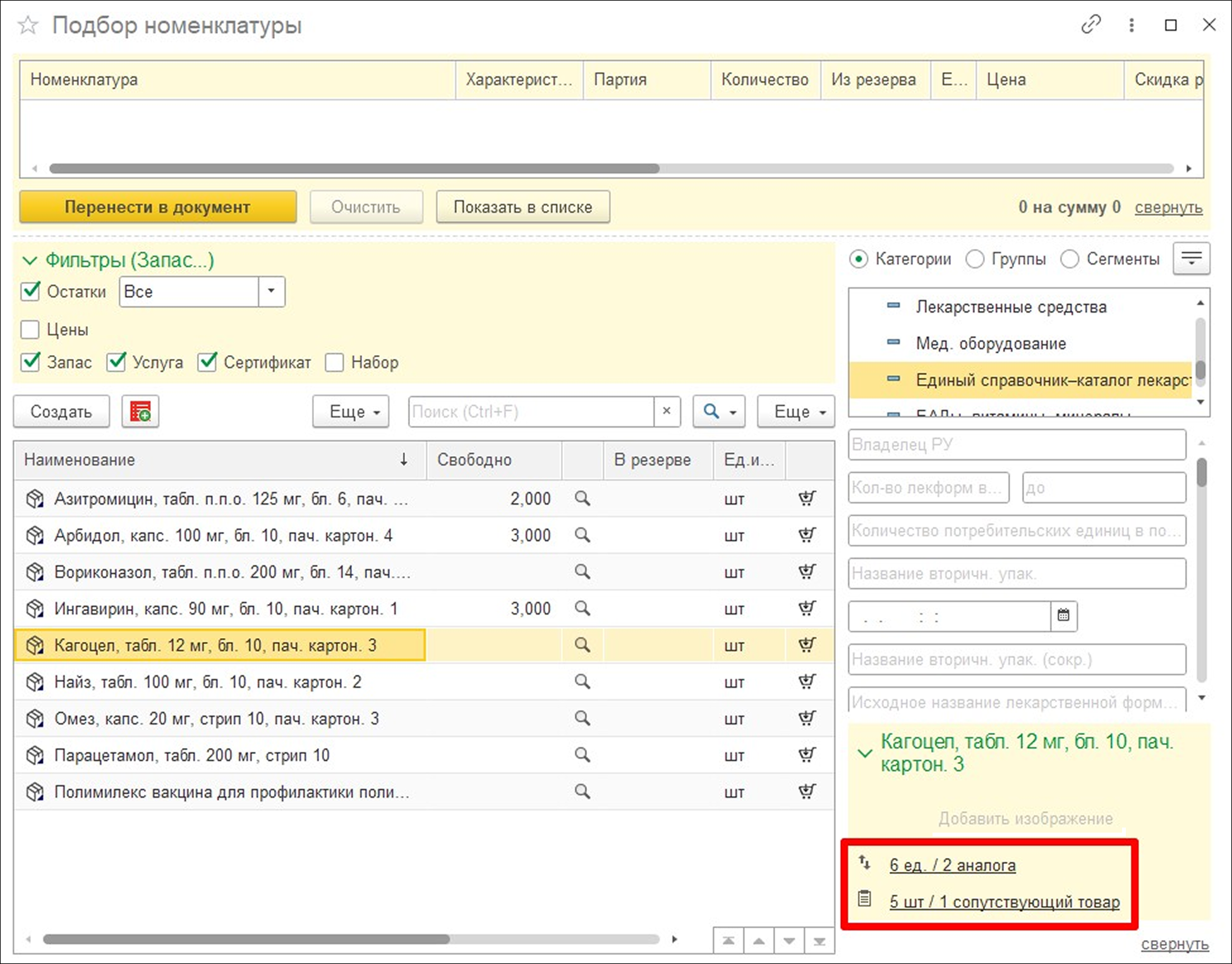Uncheck the Остатки checkbox
Image resolution: width=1232 pixels, height=964 pixels.
click(x=30, y=291)
